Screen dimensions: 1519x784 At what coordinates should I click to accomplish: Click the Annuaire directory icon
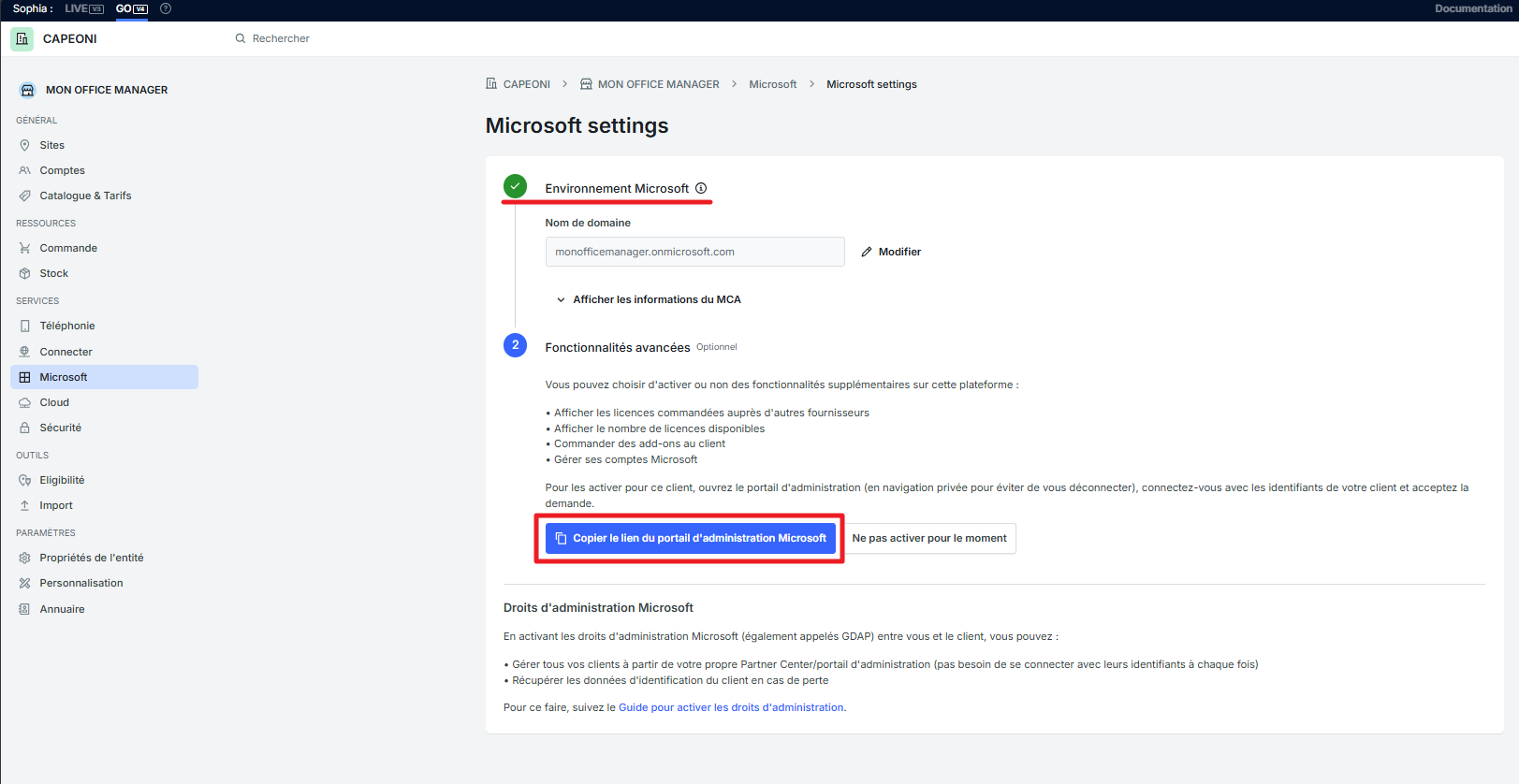click(25, 609)
